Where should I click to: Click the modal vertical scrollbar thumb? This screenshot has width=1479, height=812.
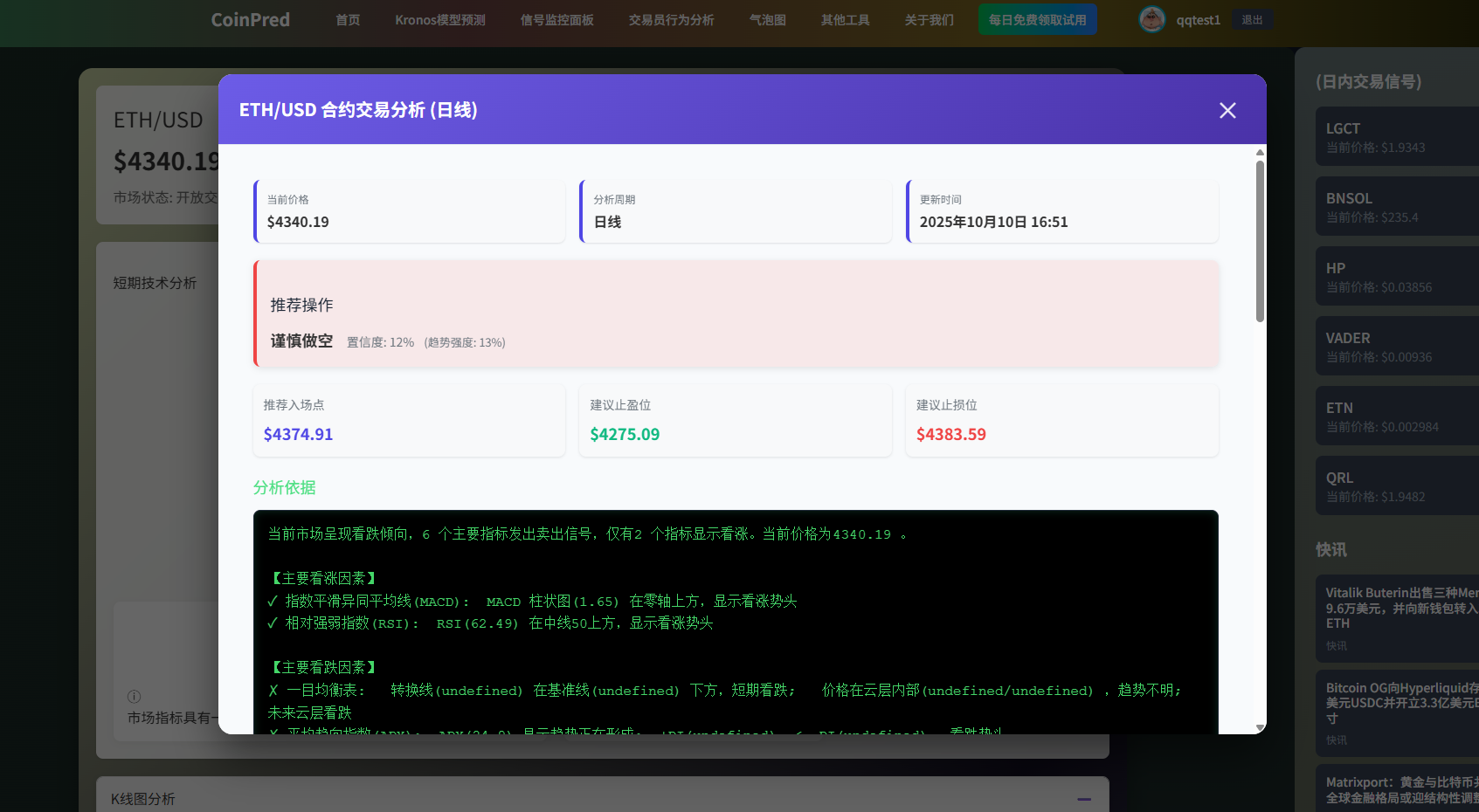(x=1260, y=240)
